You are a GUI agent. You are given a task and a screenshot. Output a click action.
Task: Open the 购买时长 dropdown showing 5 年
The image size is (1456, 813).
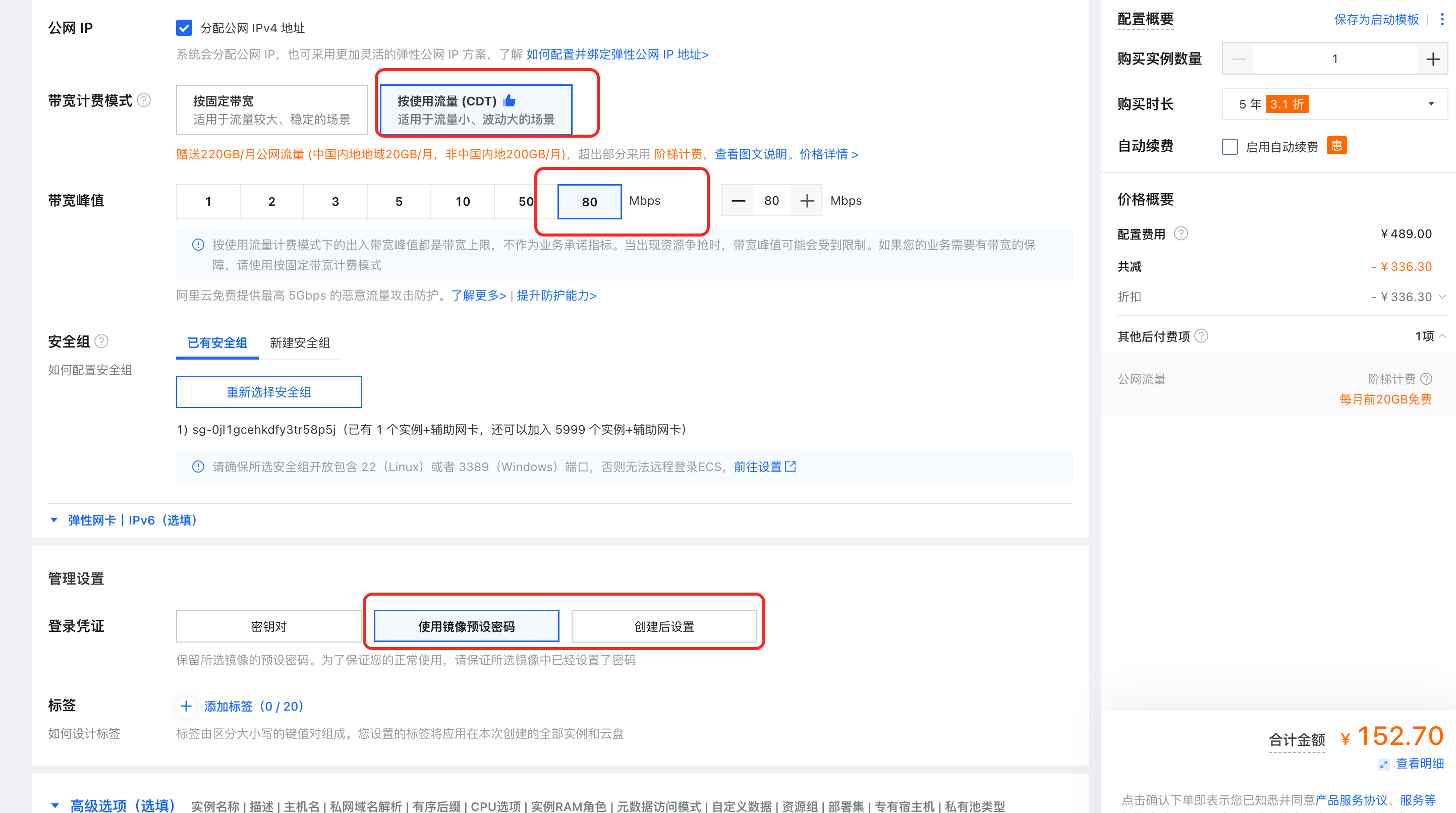[x=1335, y=104]
